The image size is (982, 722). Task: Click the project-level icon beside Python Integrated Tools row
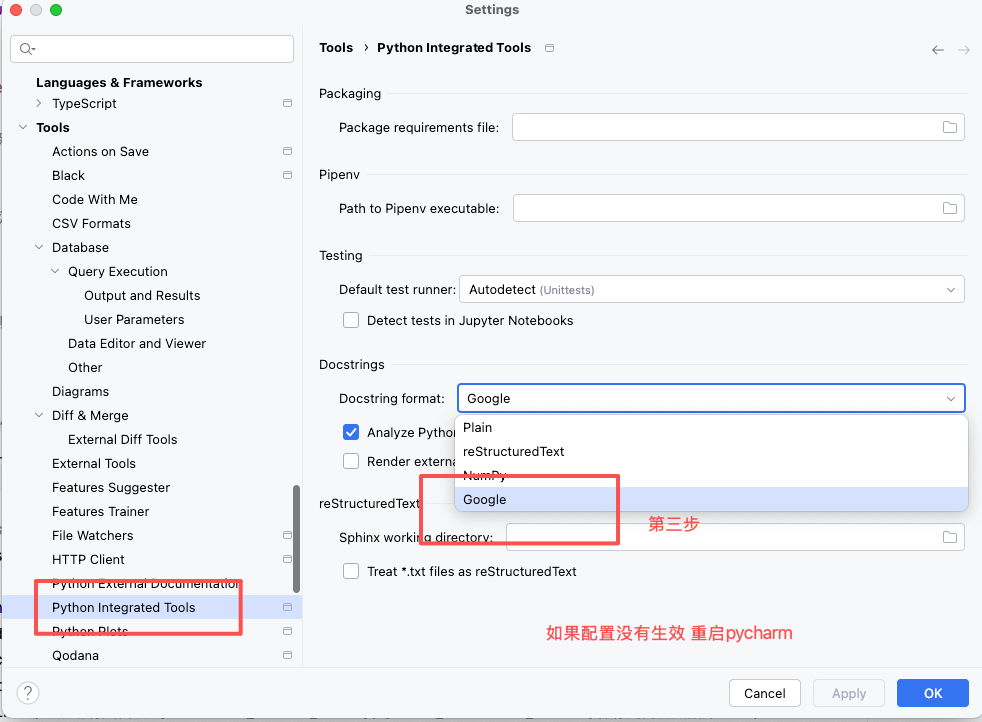287,607
